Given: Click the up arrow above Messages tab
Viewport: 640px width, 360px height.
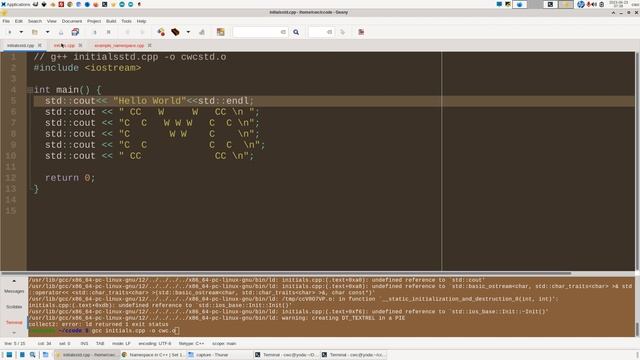Looking at the screenshot, I should coord(14,281).
